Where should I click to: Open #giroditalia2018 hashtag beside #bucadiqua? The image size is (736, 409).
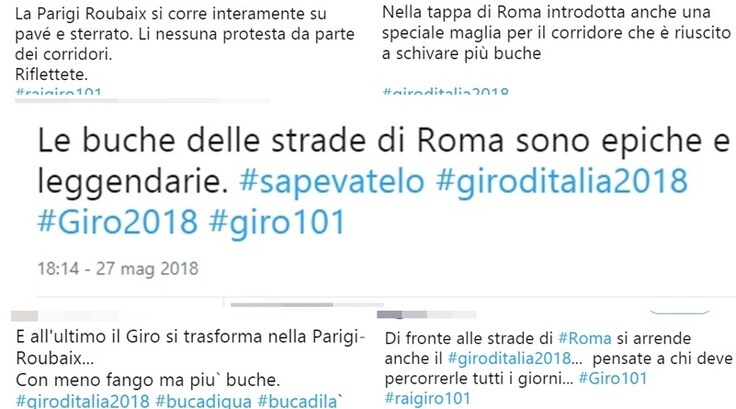click(x=83, y=401)
